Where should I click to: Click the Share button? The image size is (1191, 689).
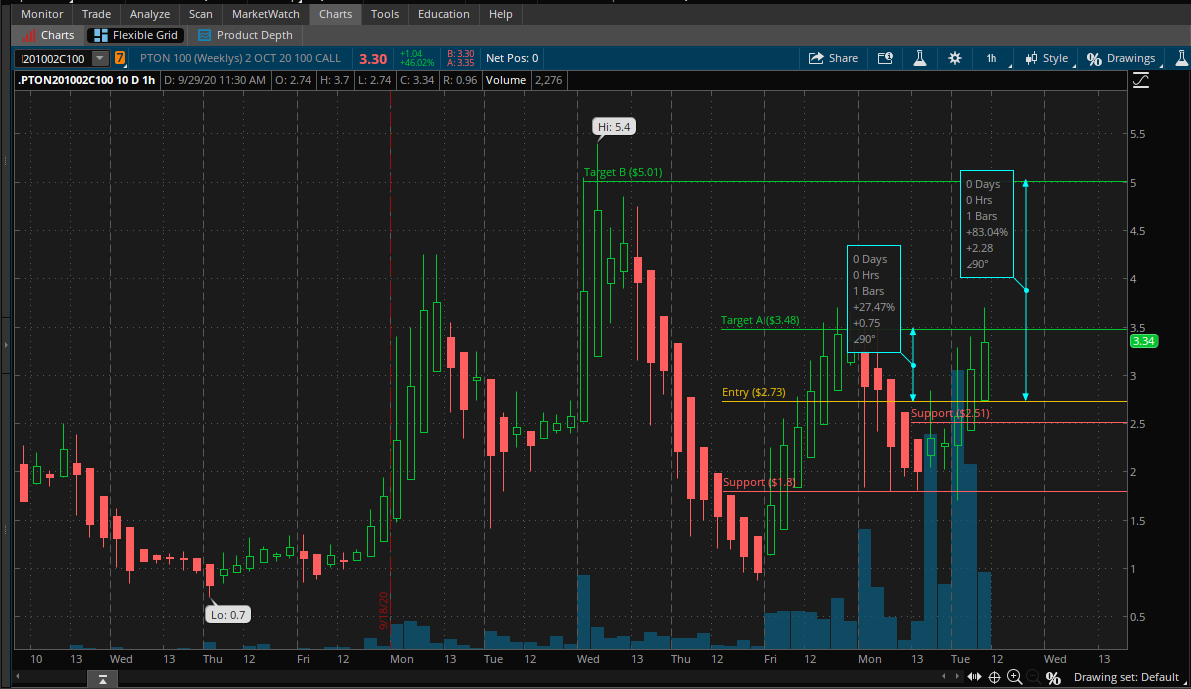[834, 58]
